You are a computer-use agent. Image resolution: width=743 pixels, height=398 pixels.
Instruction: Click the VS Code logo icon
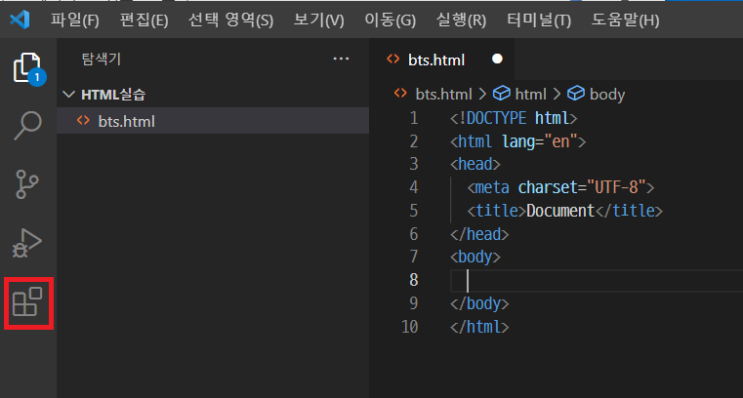tap(20, 20)
